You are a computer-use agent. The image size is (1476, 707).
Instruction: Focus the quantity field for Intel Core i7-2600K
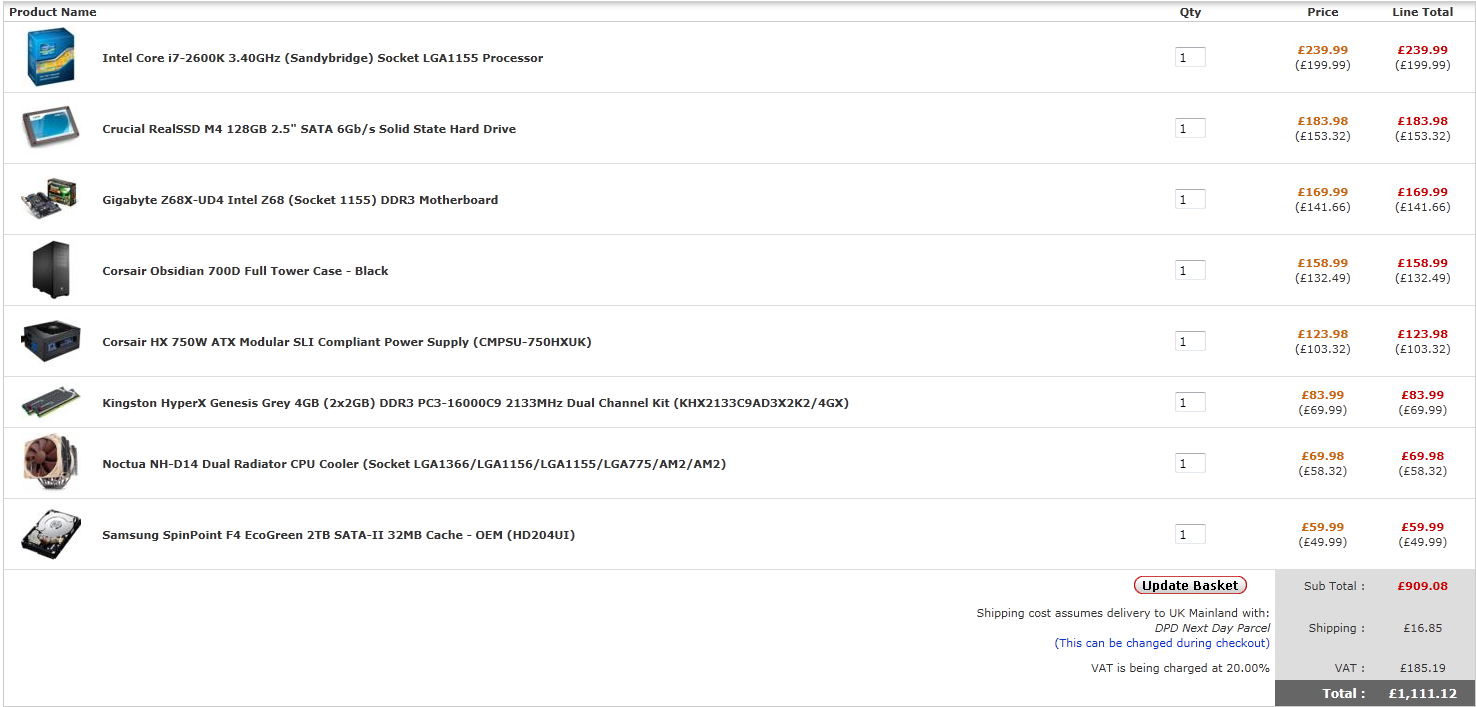[x=1189, y=58]
